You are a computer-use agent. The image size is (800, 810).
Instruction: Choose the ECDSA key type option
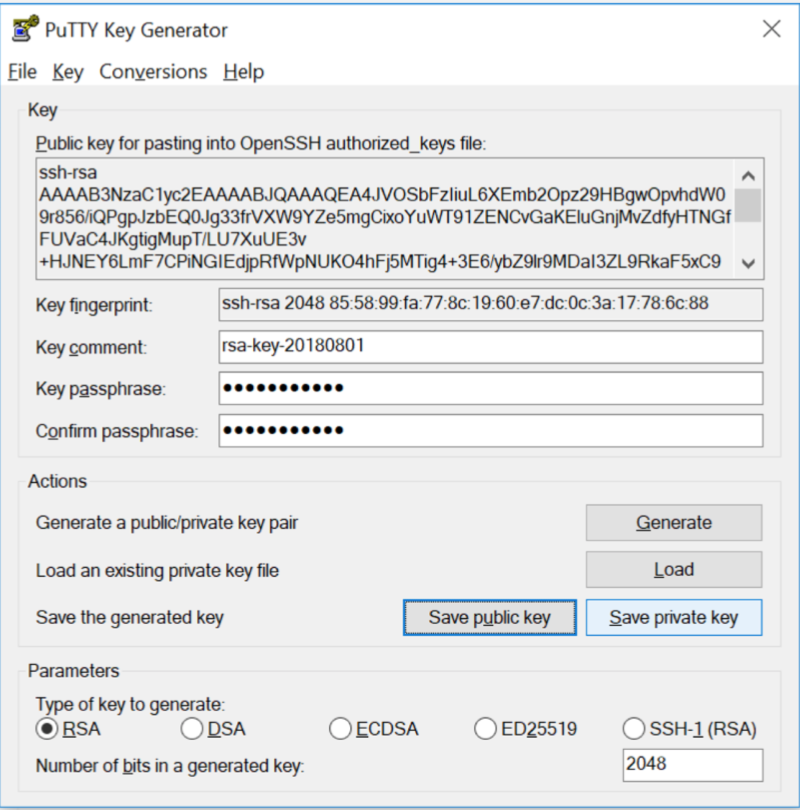point(341,729)
